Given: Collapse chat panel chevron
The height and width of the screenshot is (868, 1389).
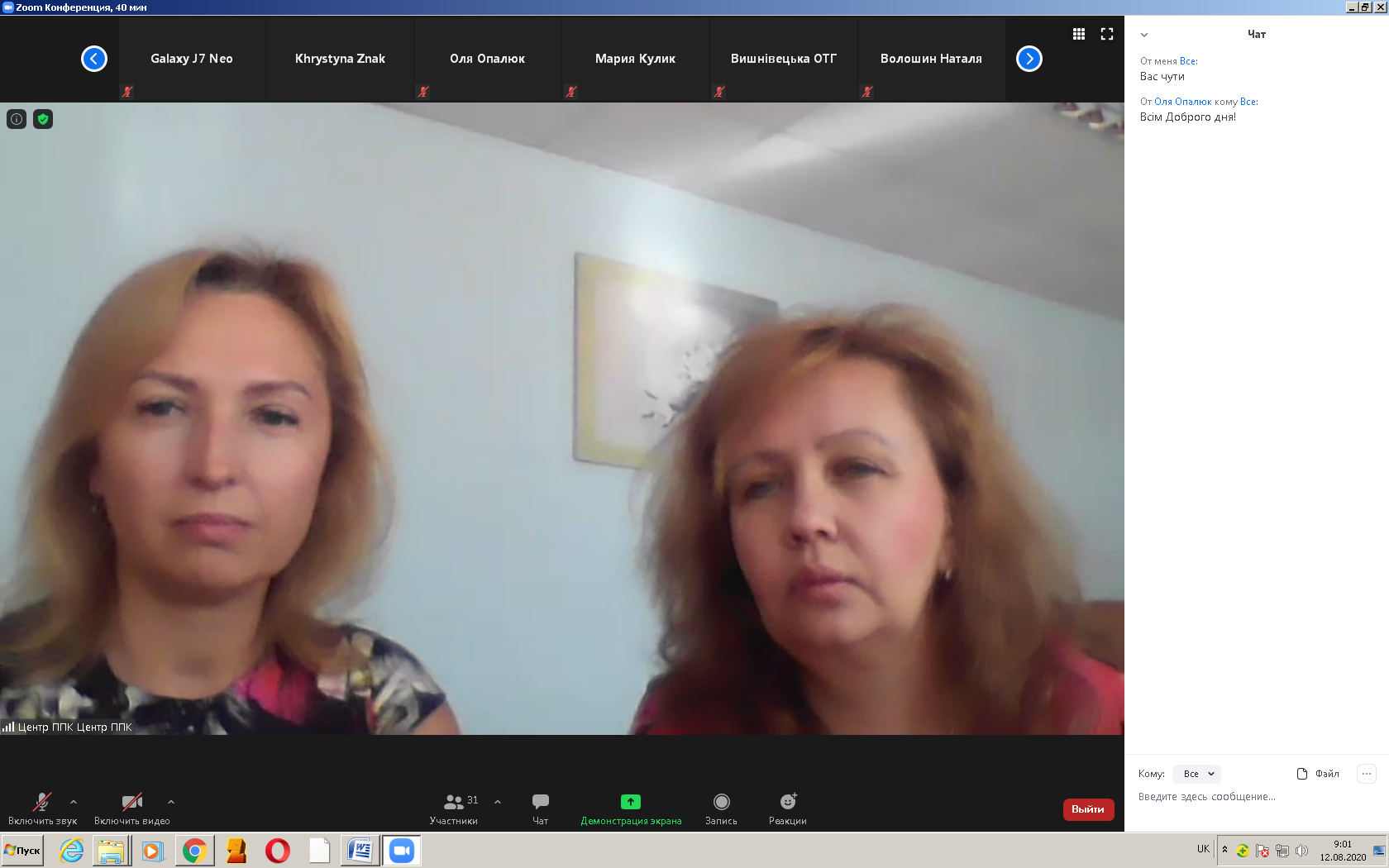Looking at the screenshot, I should [1144, 35].
